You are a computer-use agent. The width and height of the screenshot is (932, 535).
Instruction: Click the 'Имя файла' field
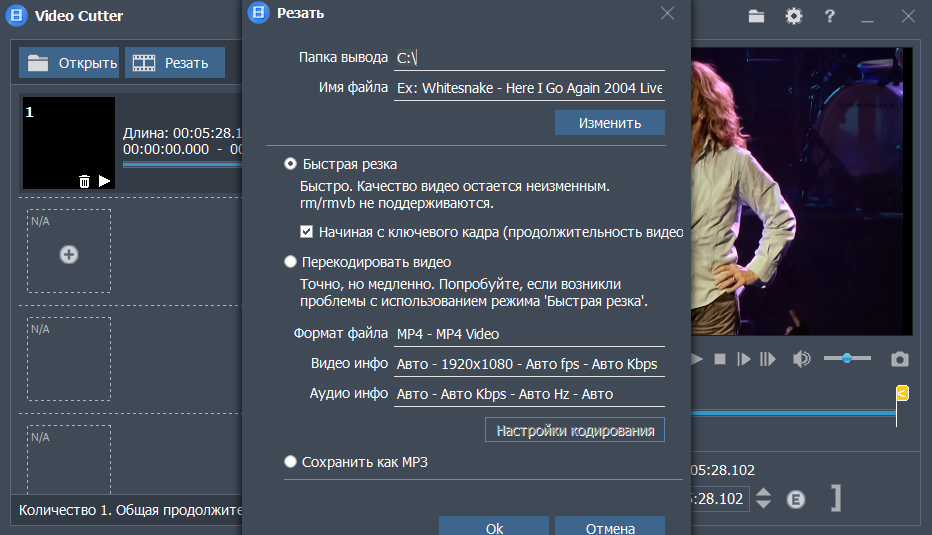coord(530,88)
